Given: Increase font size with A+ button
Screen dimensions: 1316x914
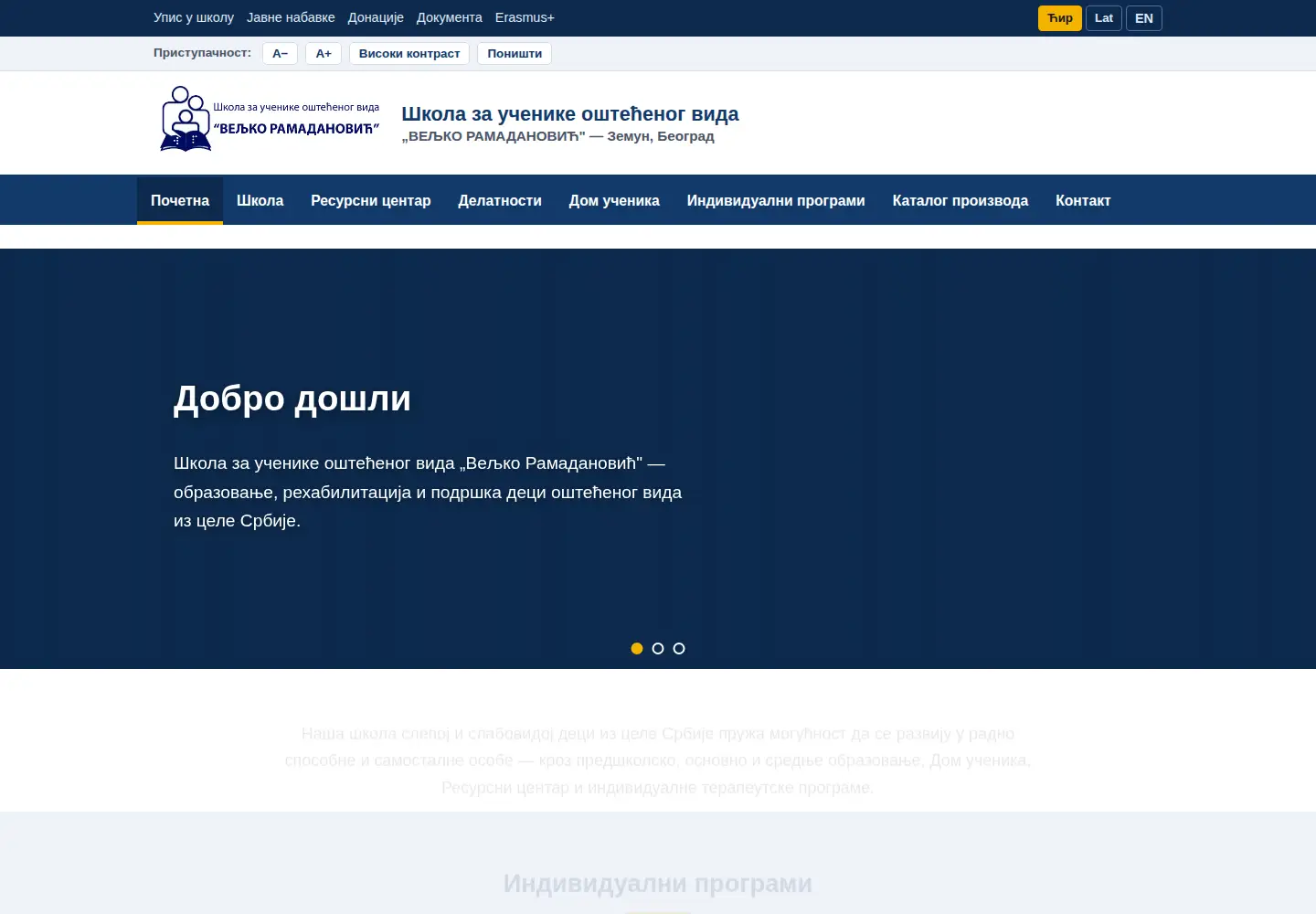Looking at the screenshot, I should [x=324, y=54].
